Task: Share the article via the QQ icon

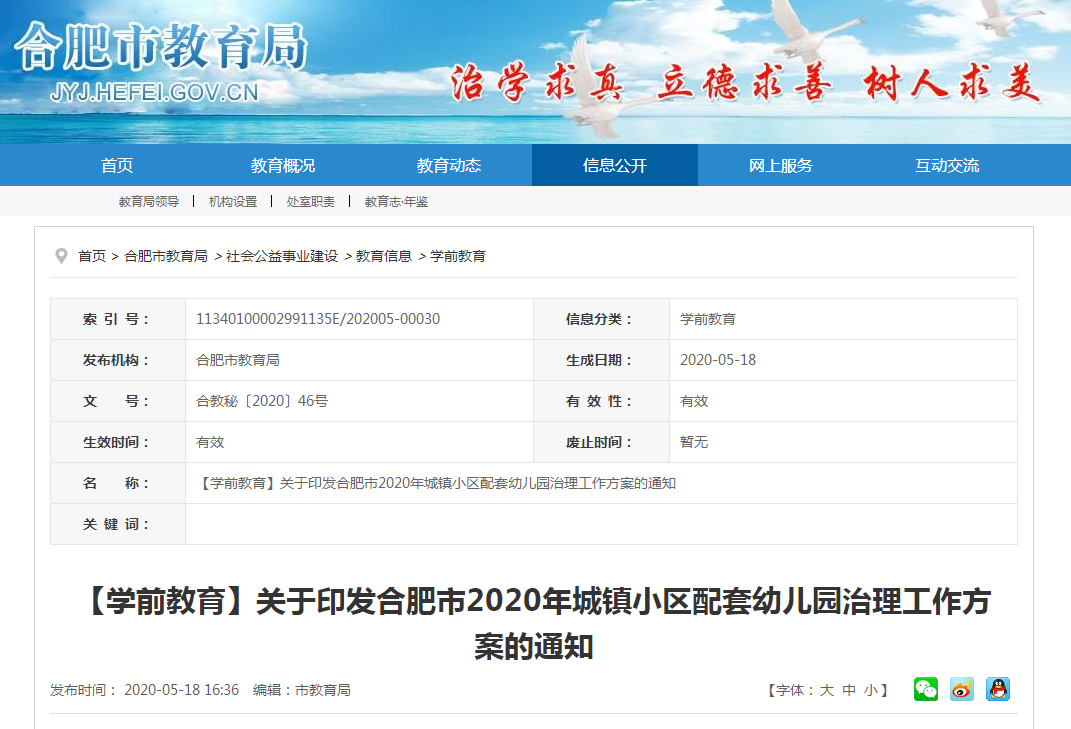Action: [997, 689]
